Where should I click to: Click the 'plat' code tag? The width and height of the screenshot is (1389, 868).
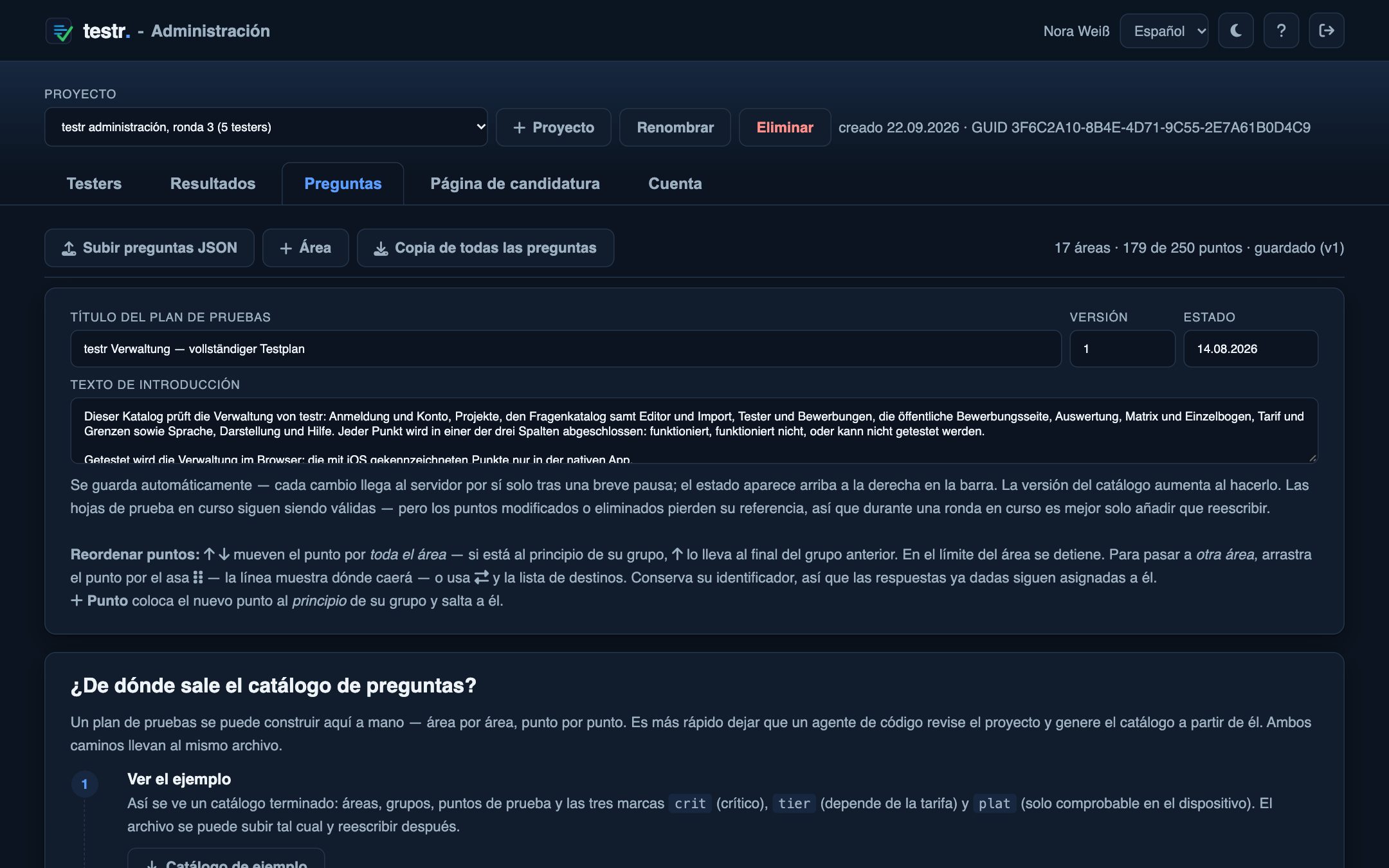point(995,804)
